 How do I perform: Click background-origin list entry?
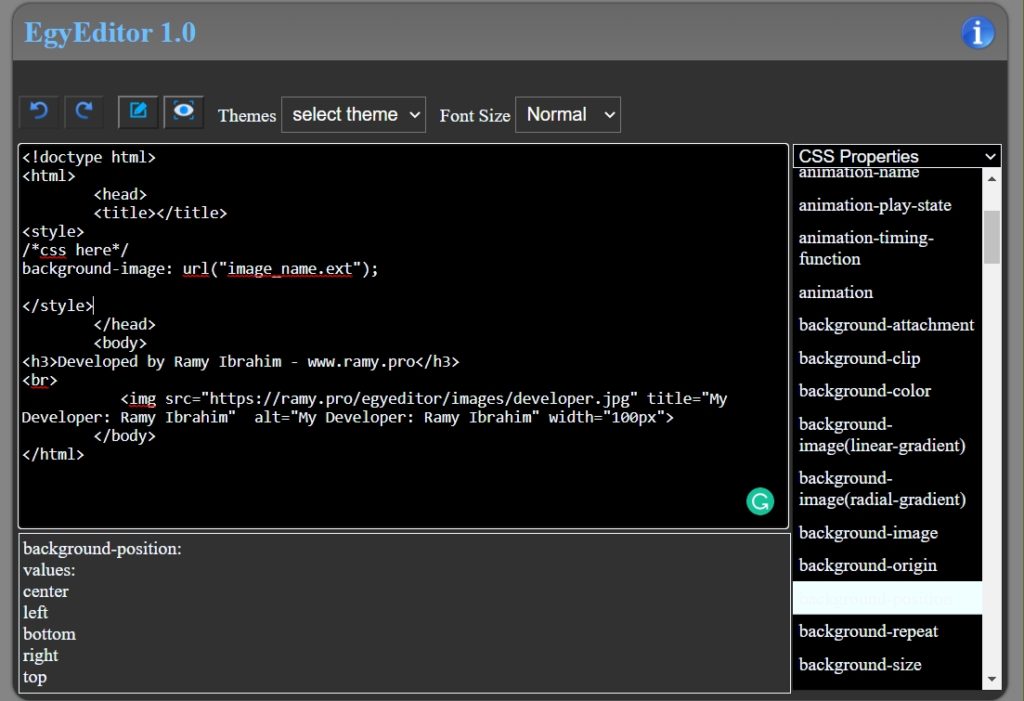(867, 565)
